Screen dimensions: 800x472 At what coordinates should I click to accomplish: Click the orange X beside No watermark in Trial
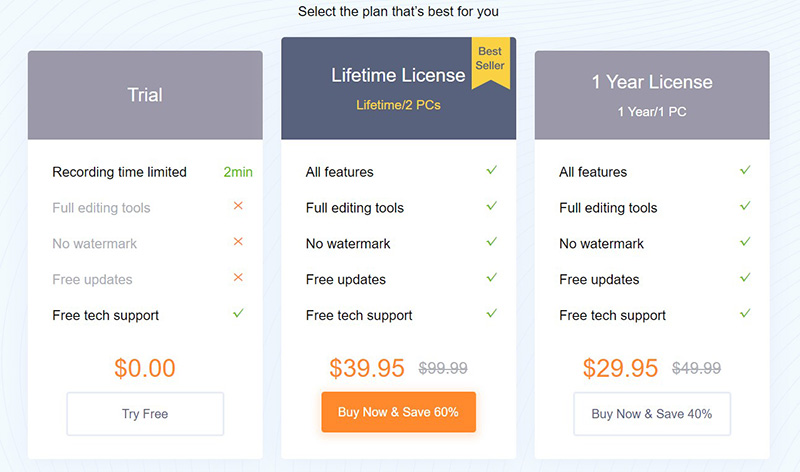click(x=238, y=241)
